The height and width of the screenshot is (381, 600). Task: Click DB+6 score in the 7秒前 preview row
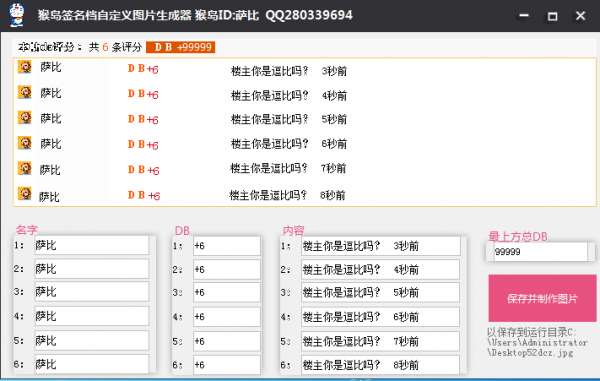tap(143, 170)
